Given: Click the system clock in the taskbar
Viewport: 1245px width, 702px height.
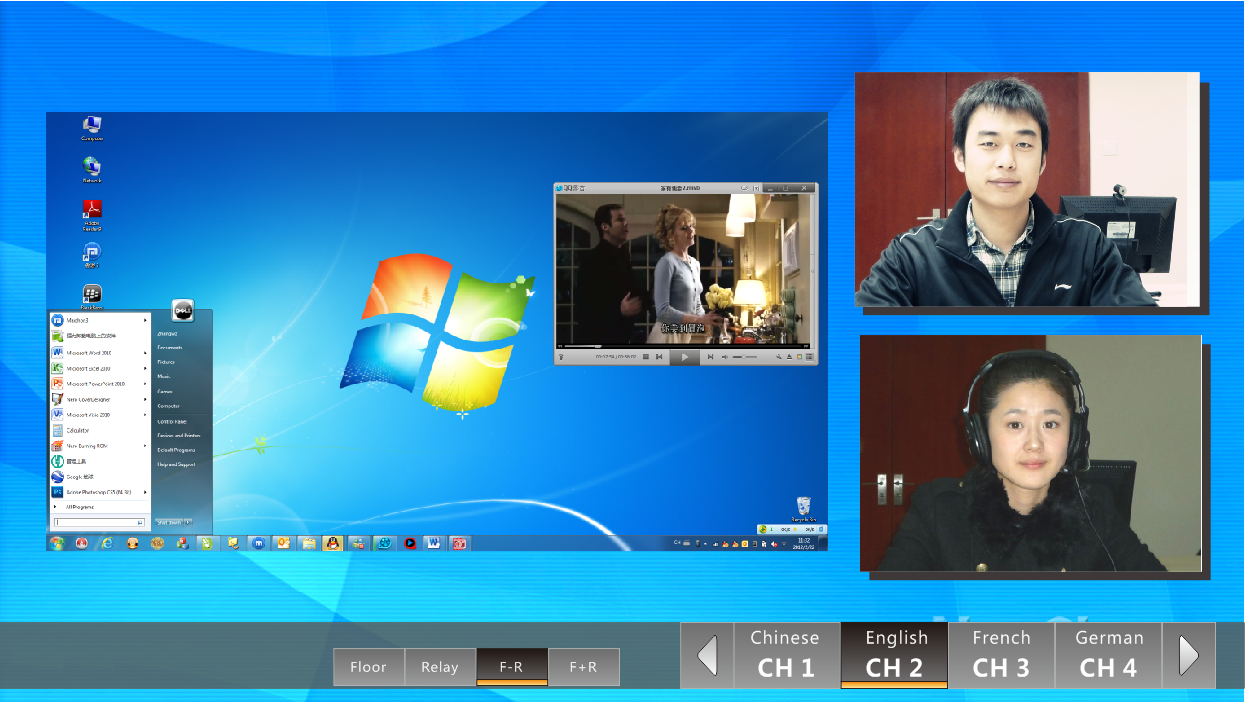Looking at the screenshot, I should point(804,543).
